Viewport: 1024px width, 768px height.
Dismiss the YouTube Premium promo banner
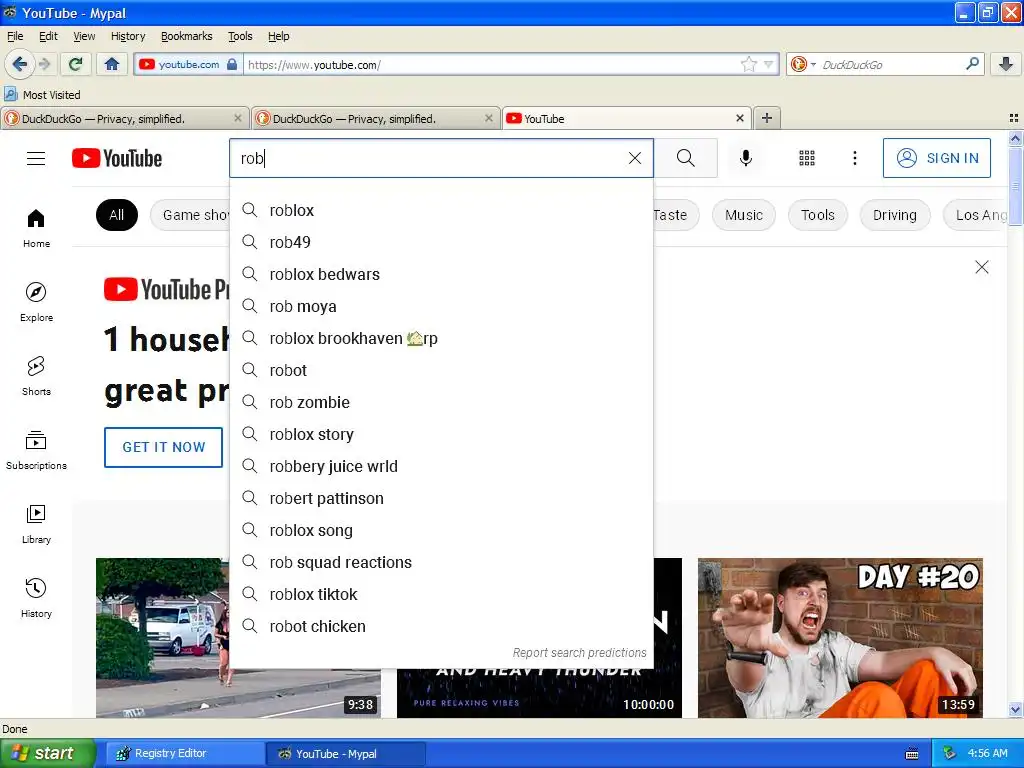981,267
